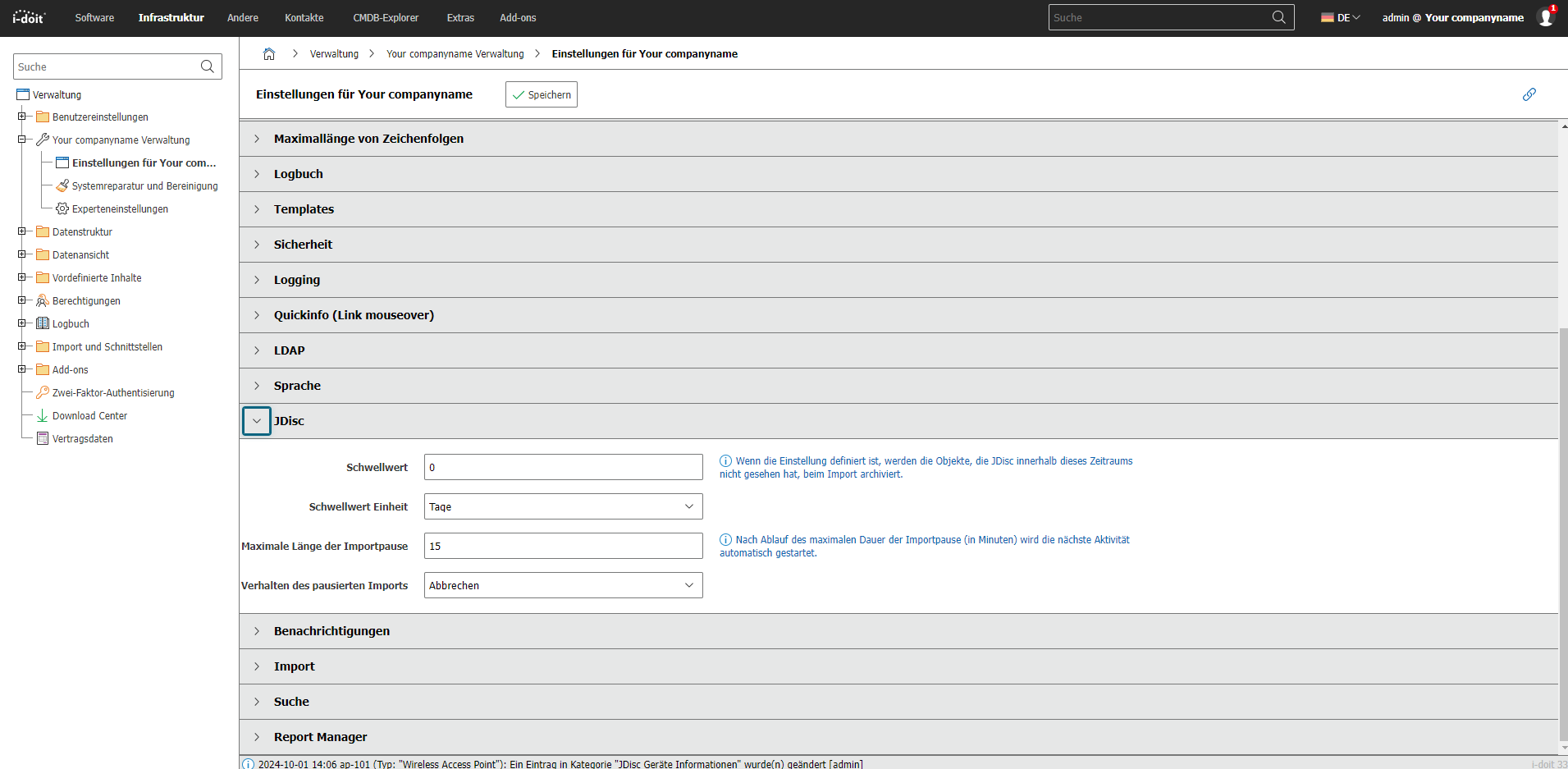Viewport: 1568px width, 769px height.
Task: Click the home breadcrumb icon
Action: coord(269,54)
